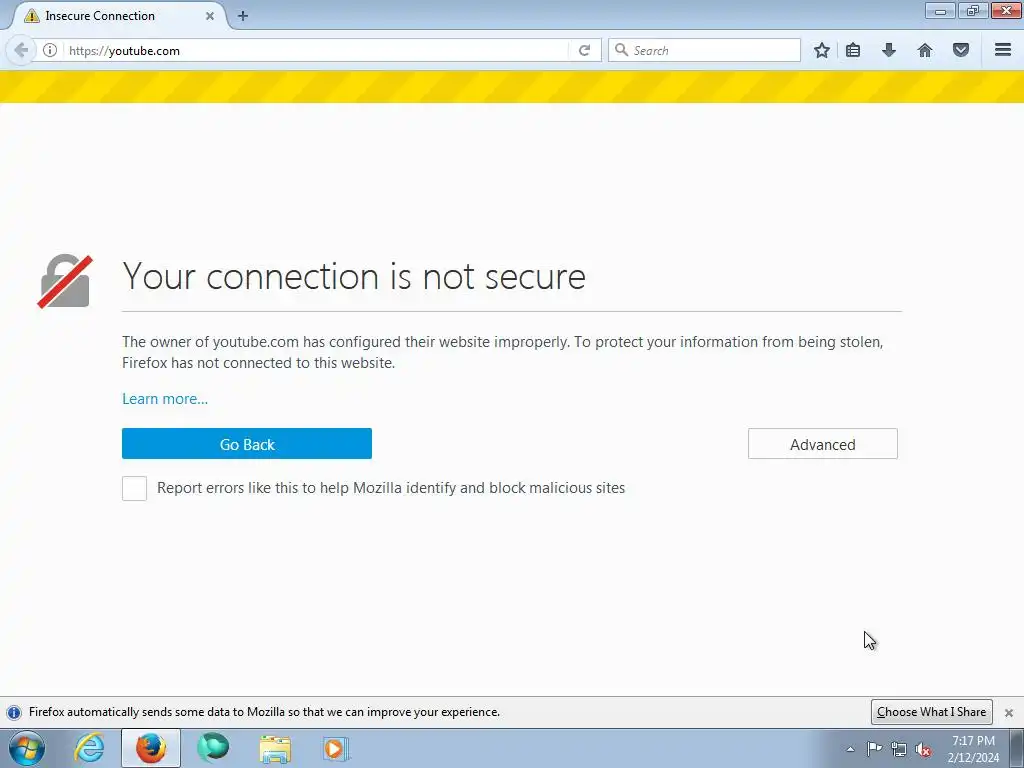Launch Internet Explorer from taskbar
The width and height of the screenshot is (1024, 768).
click(x=89, y=748)
